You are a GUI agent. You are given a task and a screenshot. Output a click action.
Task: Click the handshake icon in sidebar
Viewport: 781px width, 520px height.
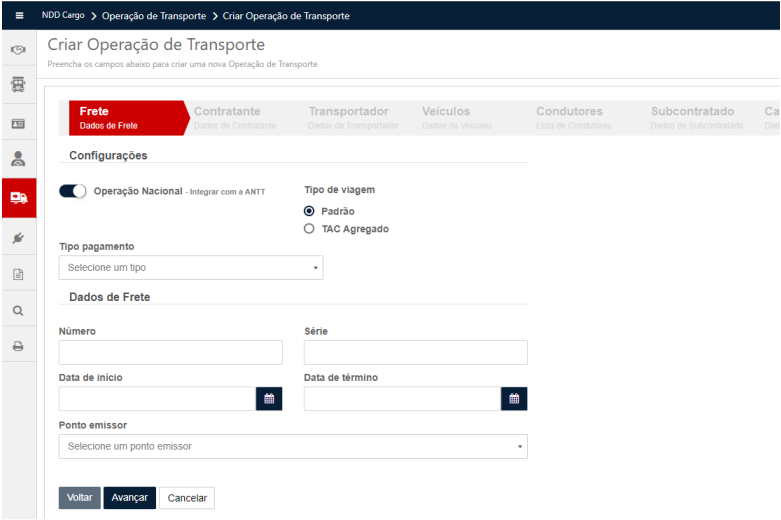point(18,48)
